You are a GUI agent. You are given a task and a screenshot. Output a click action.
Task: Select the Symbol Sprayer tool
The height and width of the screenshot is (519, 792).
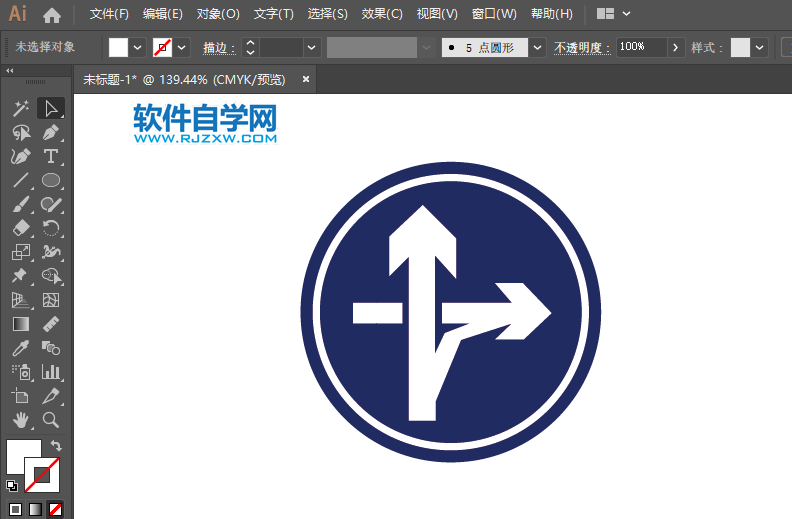tap(21, 373)
